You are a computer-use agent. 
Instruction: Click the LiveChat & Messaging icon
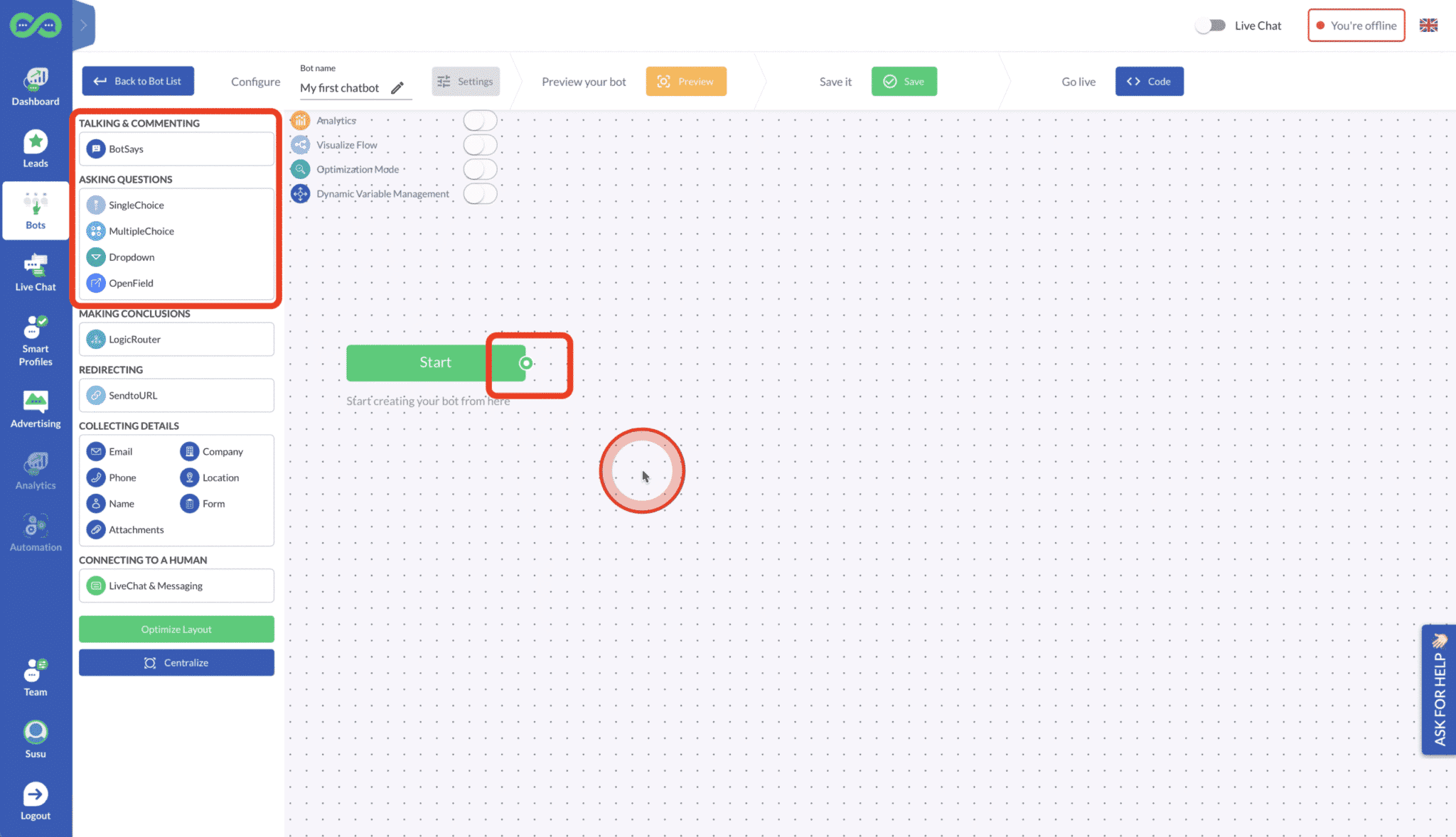pos(96,585)
